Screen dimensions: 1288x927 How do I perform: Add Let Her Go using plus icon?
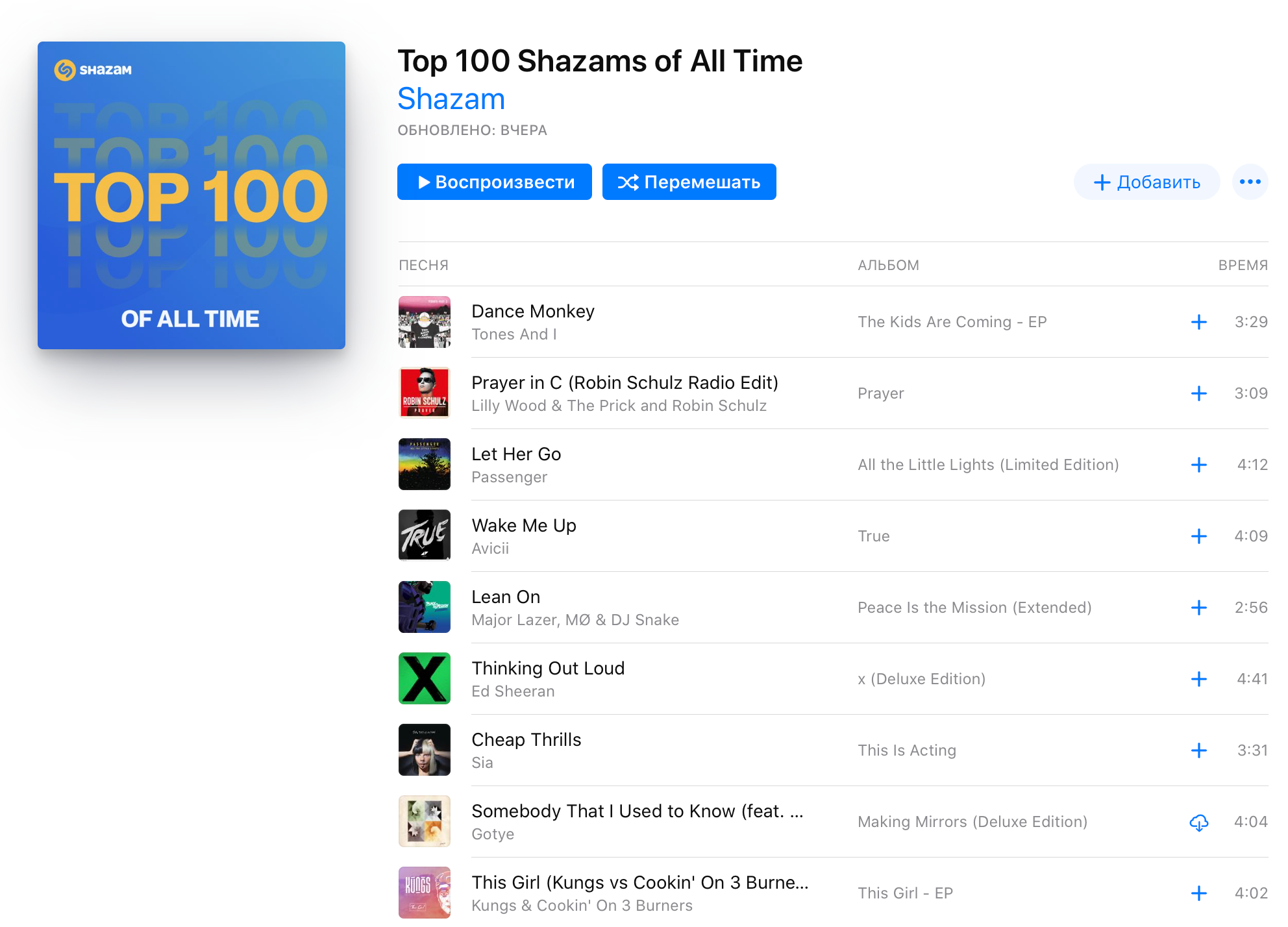pos(1198,465)
